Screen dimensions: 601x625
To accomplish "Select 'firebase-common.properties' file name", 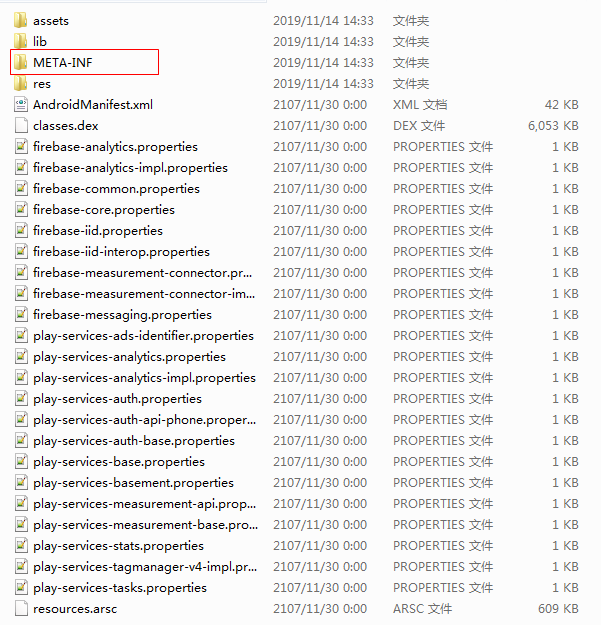I will click(116, 189).
